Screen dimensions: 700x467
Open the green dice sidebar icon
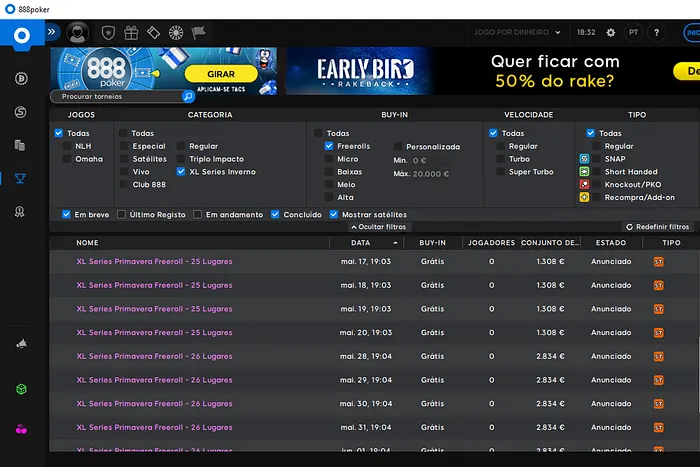pos(20,388)
